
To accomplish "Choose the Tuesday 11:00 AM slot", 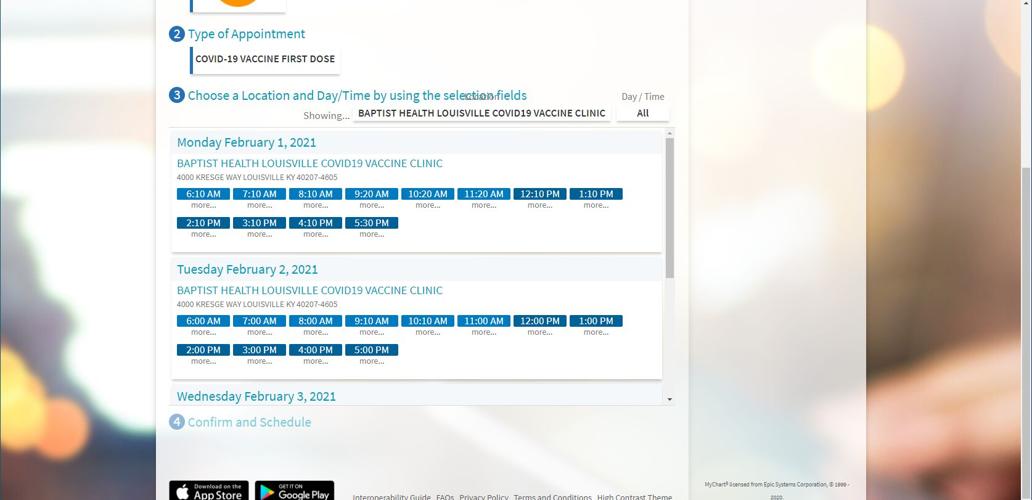I will tap(484, 321).
